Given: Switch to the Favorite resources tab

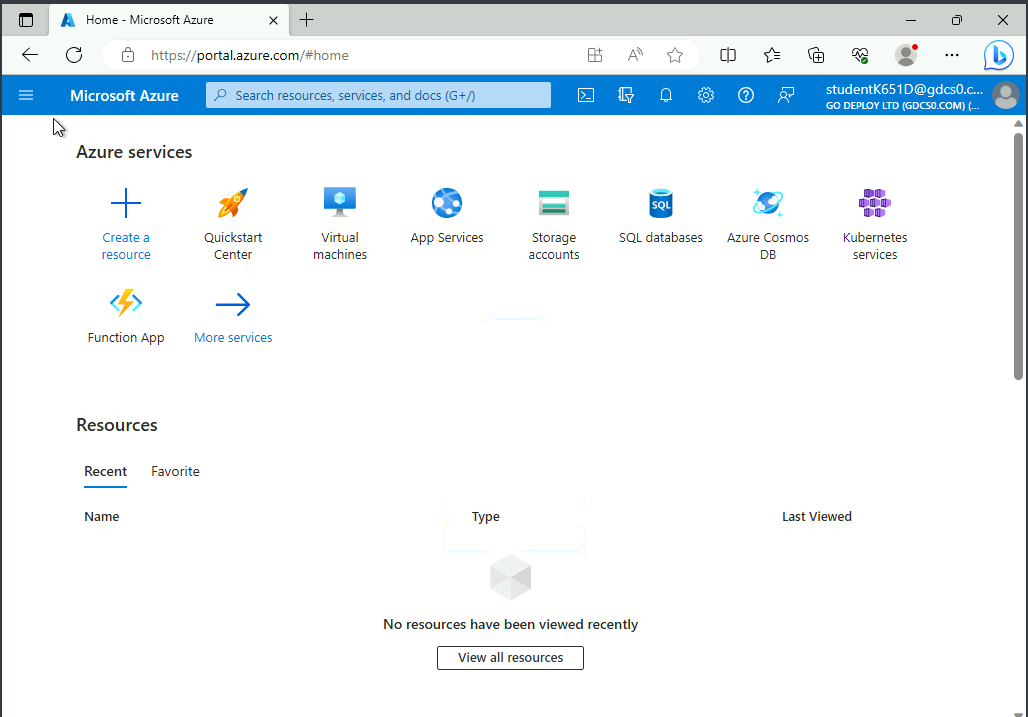Looking at the screenshot, I should pyautogui.click(x=175, y=471).
